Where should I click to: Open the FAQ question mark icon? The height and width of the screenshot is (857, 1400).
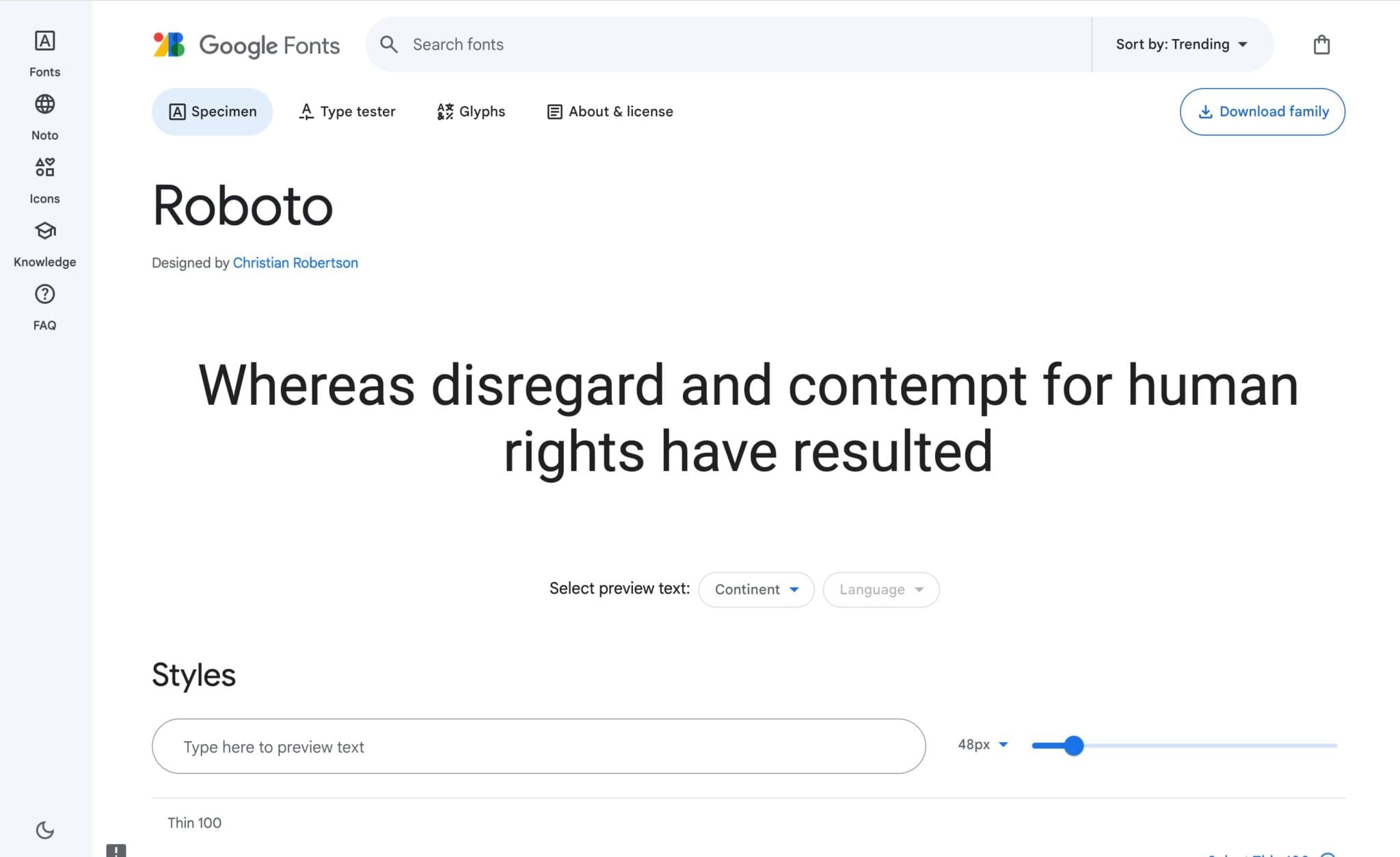44,295
